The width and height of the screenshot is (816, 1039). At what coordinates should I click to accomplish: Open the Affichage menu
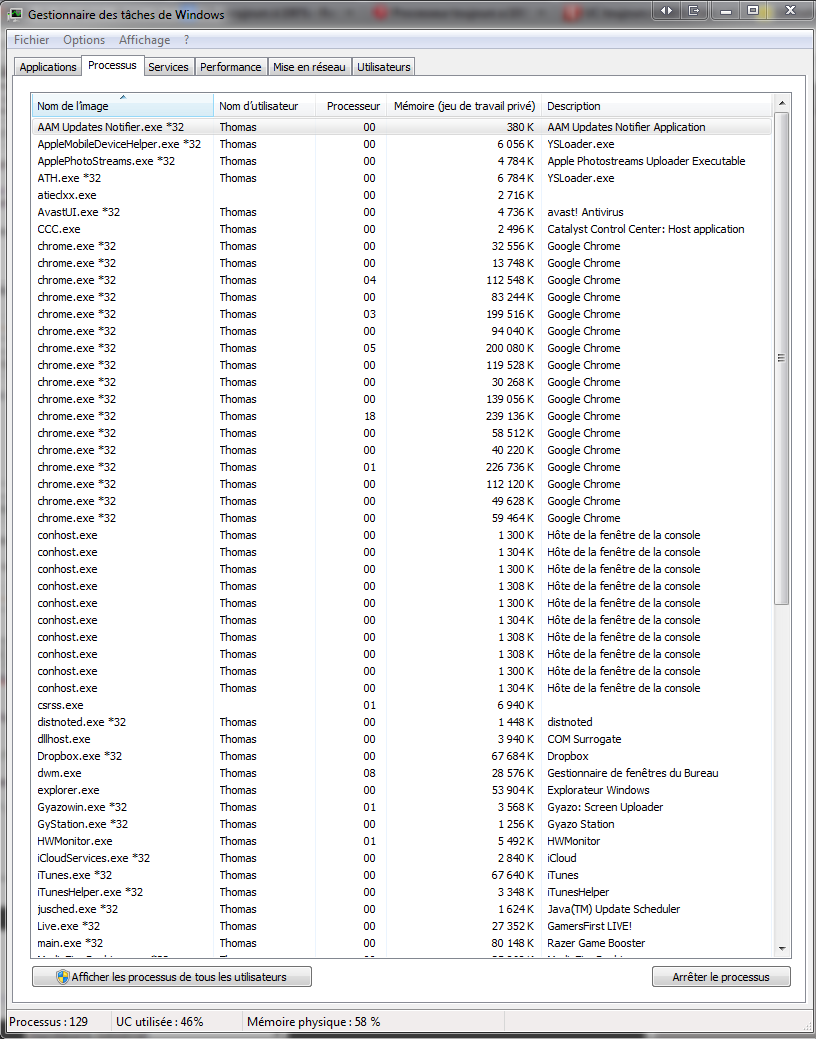pyautogui.click(x=145, y=40)
